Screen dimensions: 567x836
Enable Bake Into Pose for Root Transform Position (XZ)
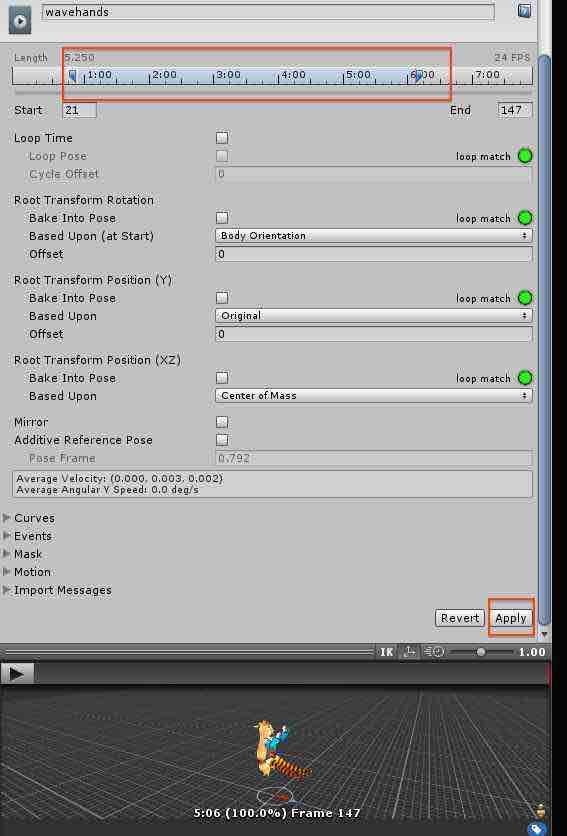click(222, 377)
